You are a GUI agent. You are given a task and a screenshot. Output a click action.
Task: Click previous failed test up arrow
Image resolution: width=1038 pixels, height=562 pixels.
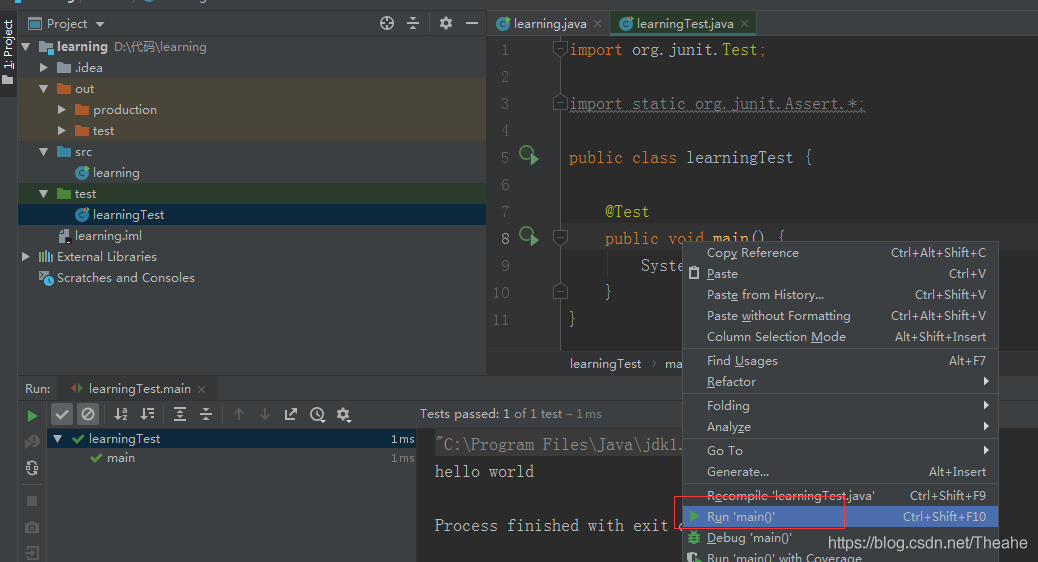239,414
